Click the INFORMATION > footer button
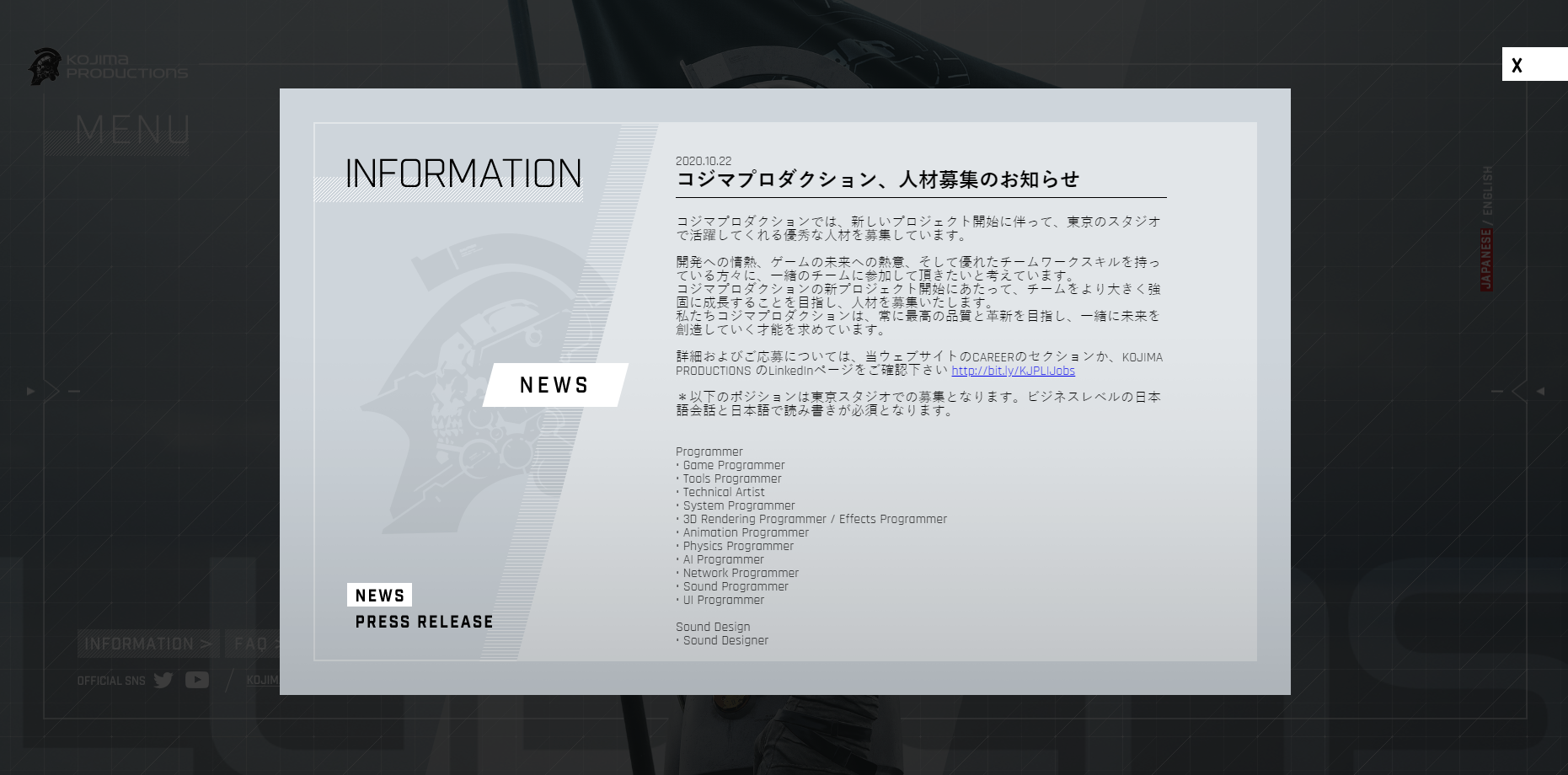The image size is (1568, 775). pyautogui.click(x=148, y=644)
